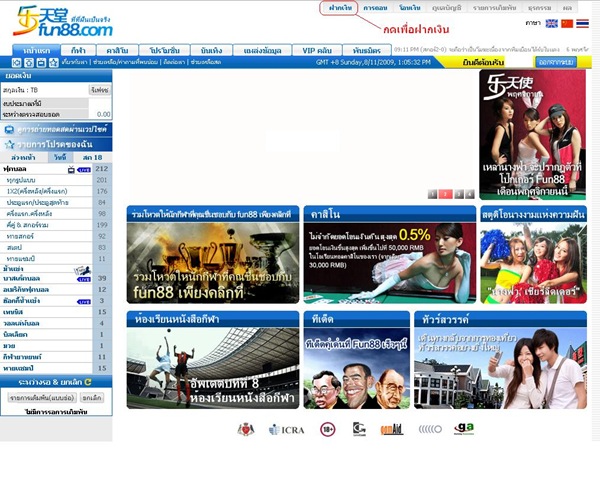Click the 18+ badge in the footer

click(328, 429)
